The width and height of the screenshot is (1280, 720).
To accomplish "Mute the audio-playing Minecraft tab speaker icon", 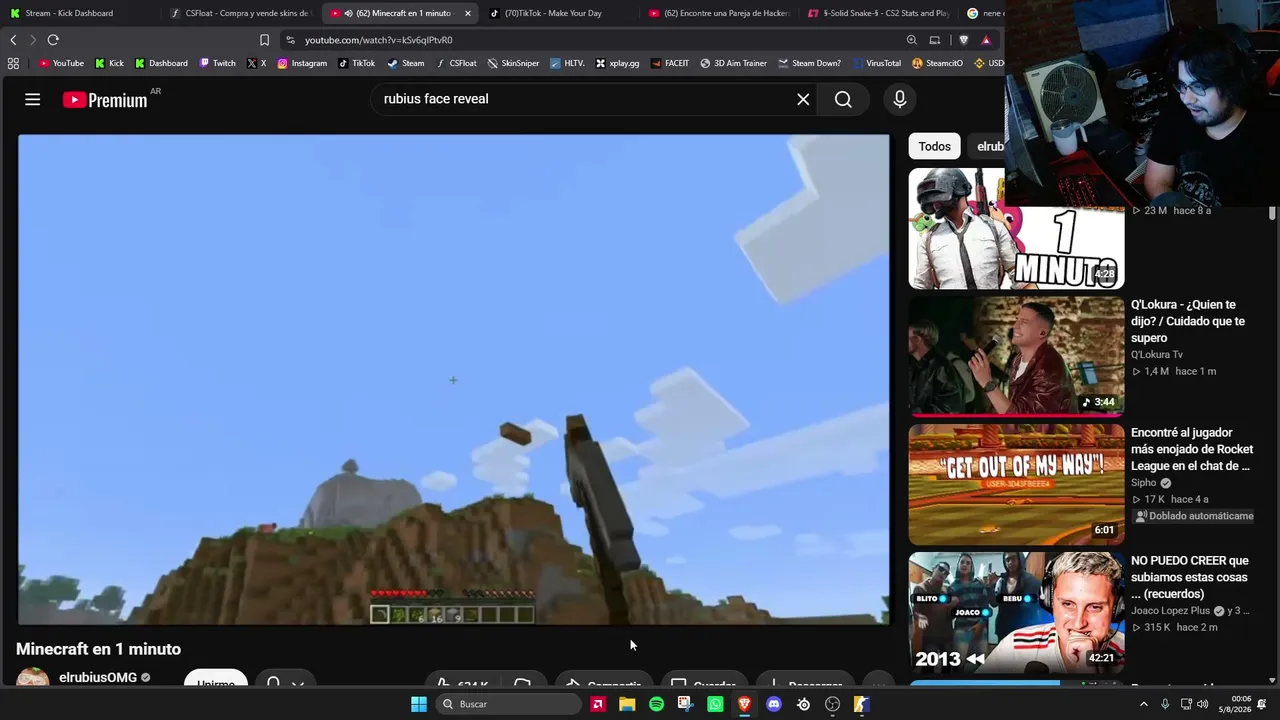I will tap(348, 13).
